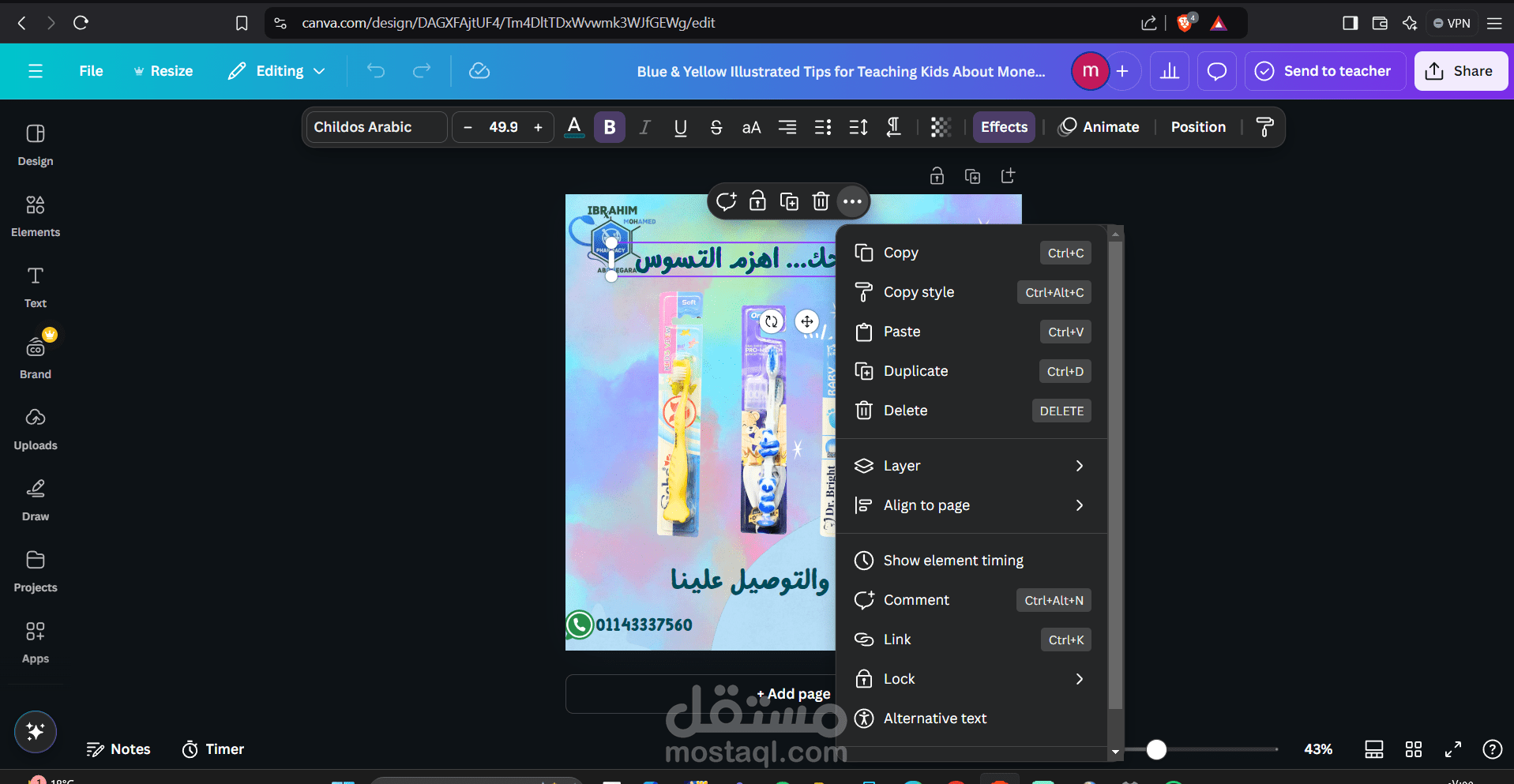Switch text direction setting
1514x784 pixels.
[894, 127]
